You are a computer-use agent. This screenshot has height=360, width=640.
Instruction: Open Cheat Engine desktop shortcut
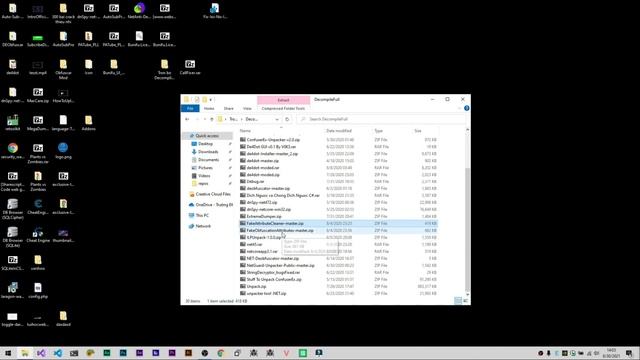click(38, 236)
